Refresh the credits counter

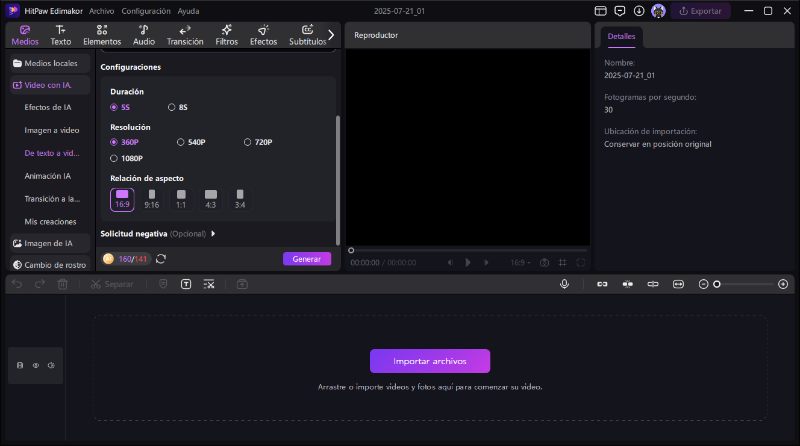coord(161,259)
